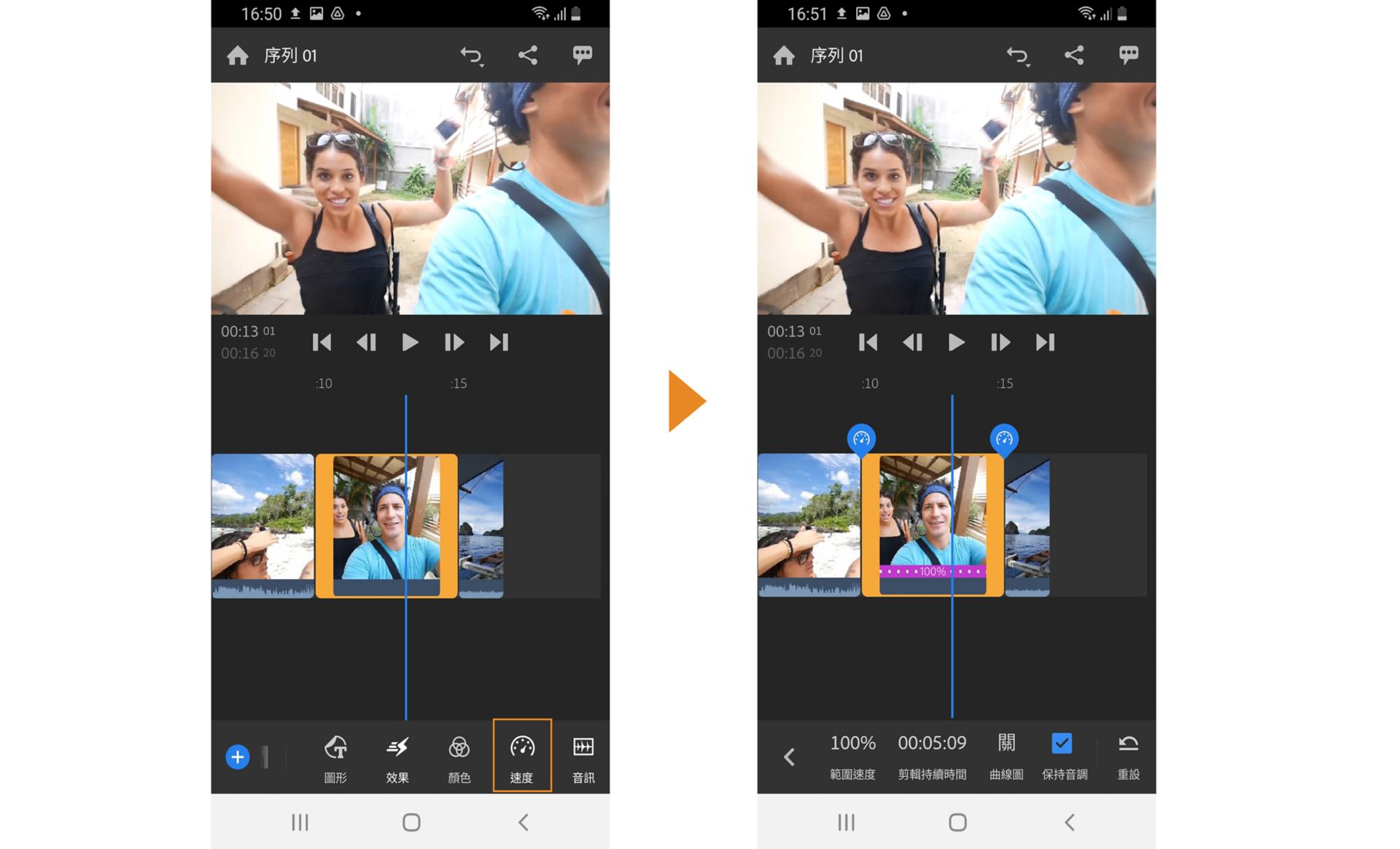
Task: Go home via house icon, left phone
Action: (x=238, y=55)
